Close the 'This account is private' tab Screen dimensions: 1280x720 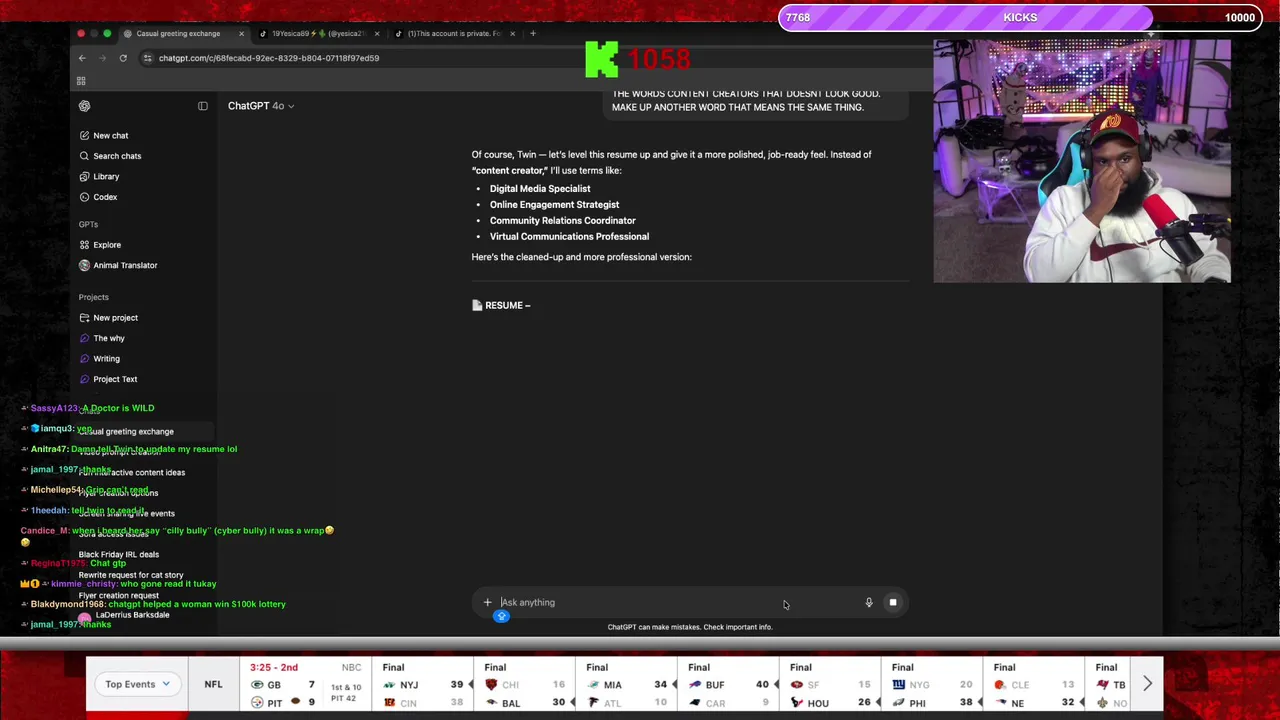pyautogui.click(x=512, y=33)
